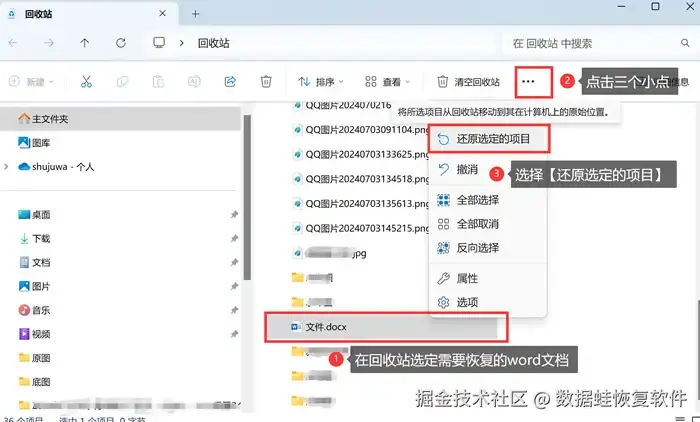Choose 全部选择 in the menu

[x=488, y=200]
